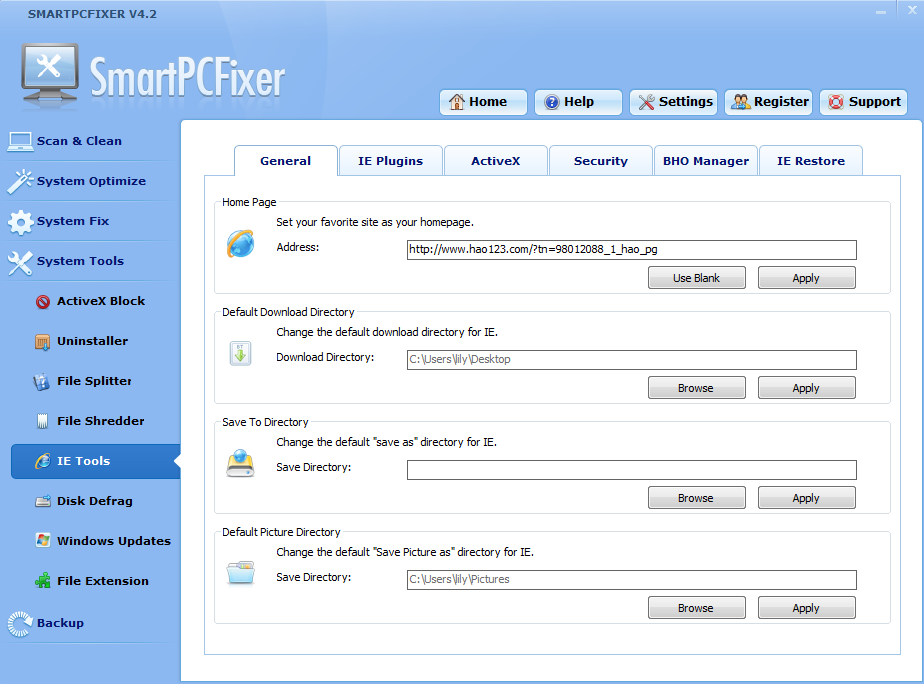924x684 pixels.
Task: Click the Backup icon in sidebar
Action: point(20,623)
